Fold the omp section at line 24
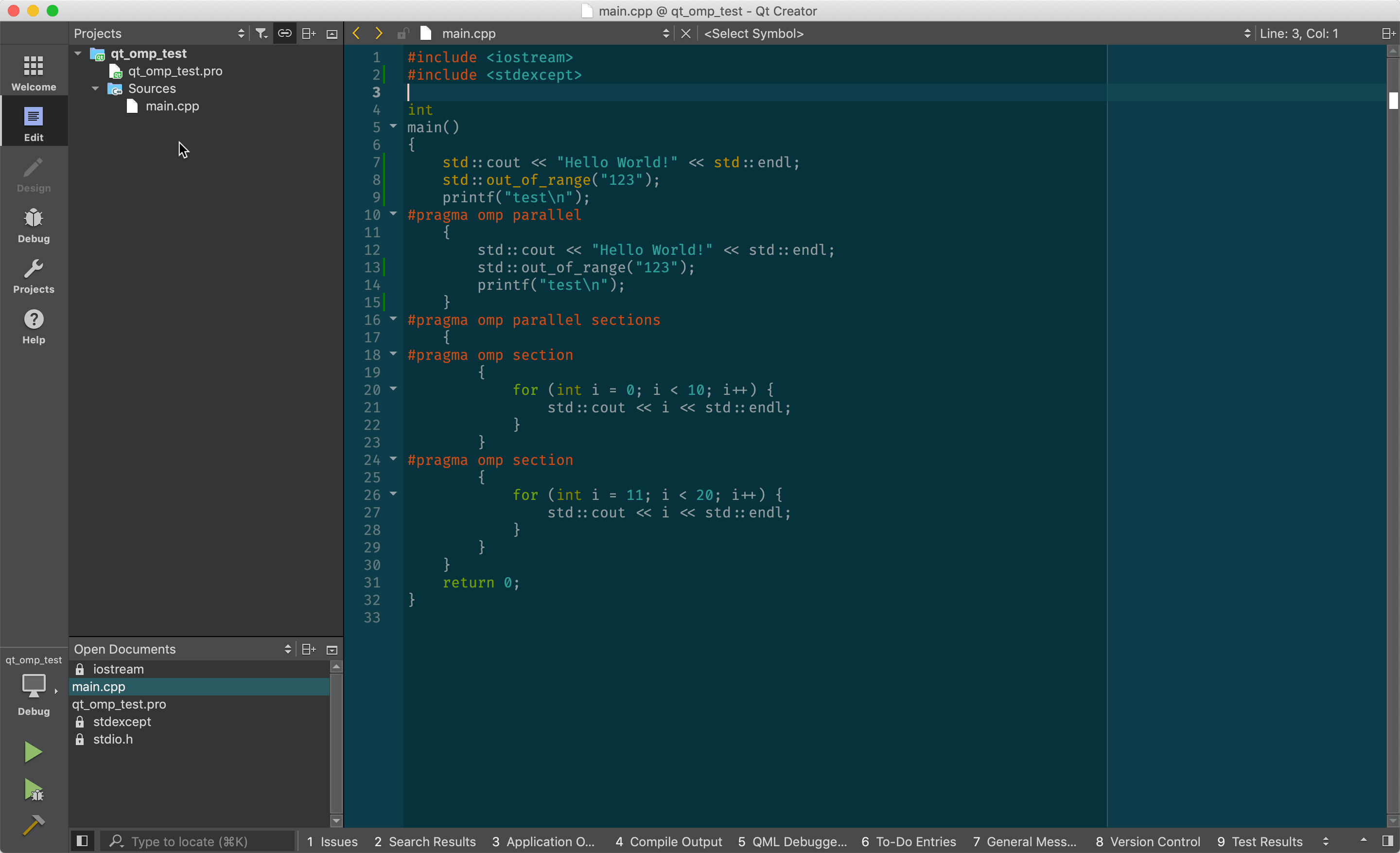The height and width of the screenshot is (853, 1400). [x=393, y=459]
